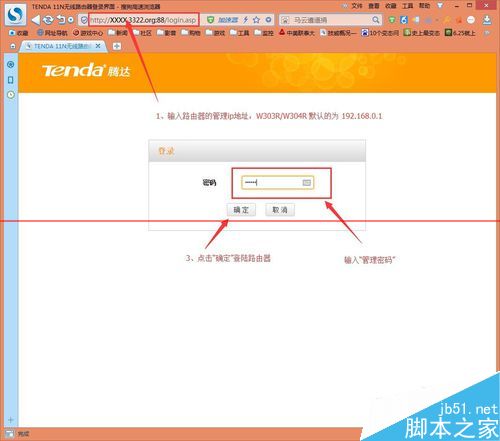Select the TENDA 11N tab
This screenshot has height=441, width=500.
[63, 46]
